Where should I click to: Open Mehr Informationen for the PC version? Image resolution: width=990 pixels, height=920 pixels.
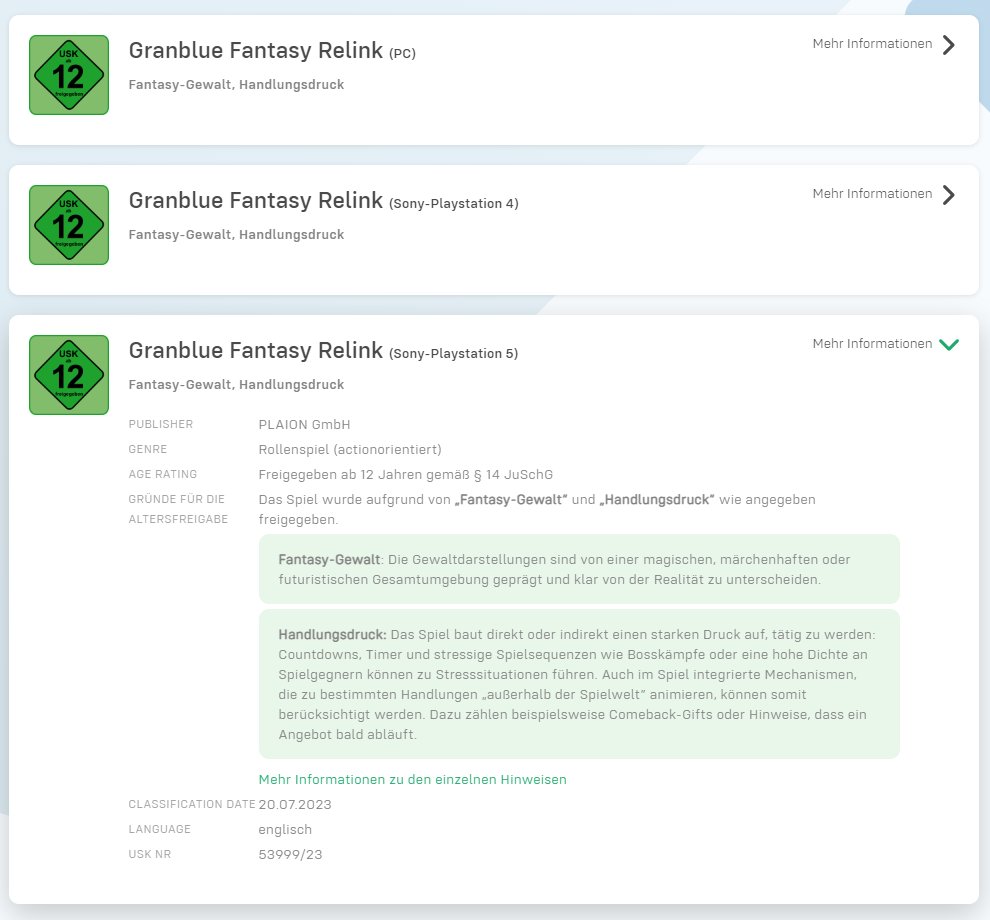pos(872,44)
